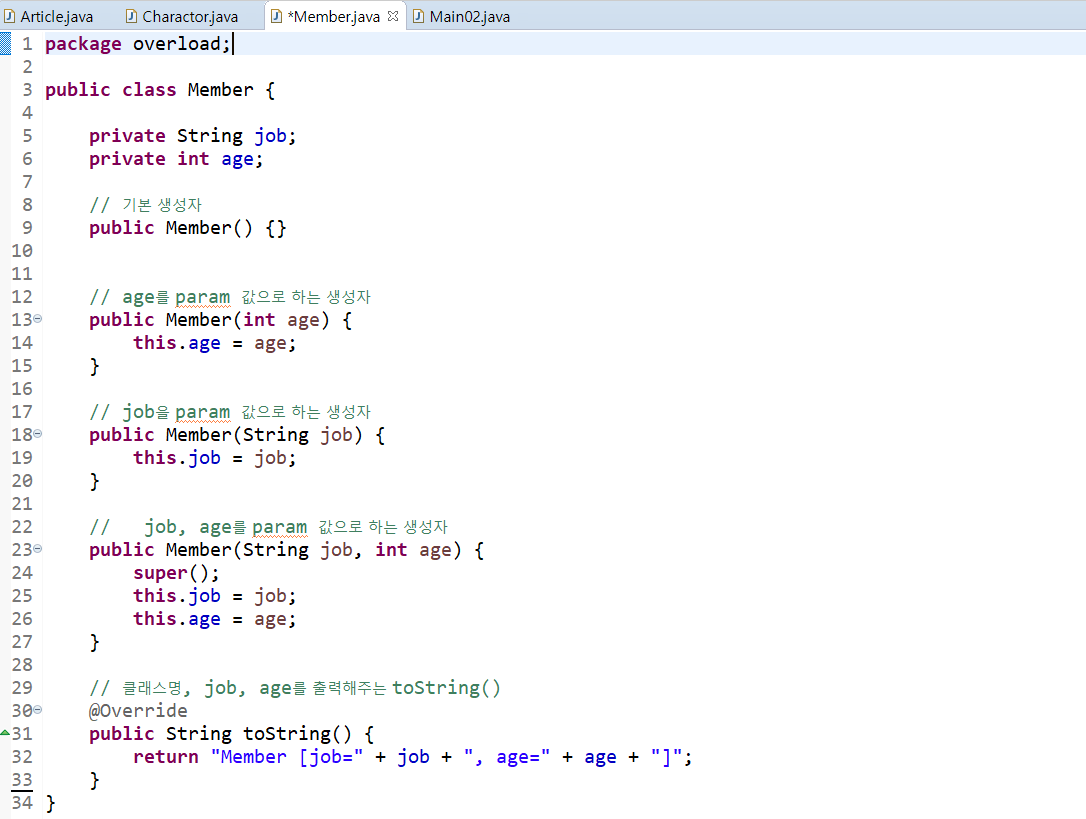Image resolution: width=1086 pixels, height=819 pixels.
Task: Collapse the two-parameter constructor fold on line 23
Action: 37,549
